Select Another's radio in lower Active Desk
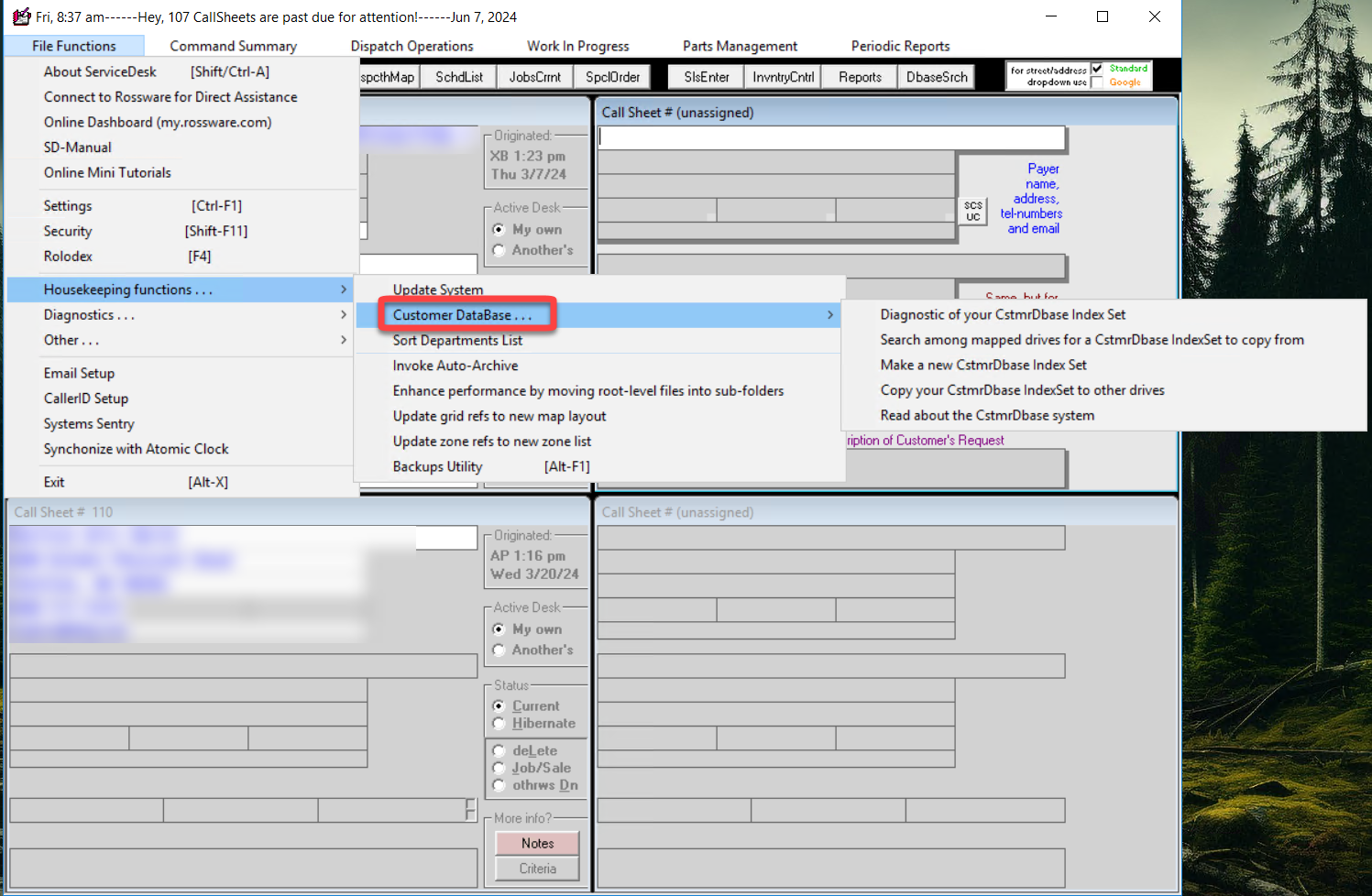The height and width of the screenshot is (896, 1372). click(x=499, y=650)
